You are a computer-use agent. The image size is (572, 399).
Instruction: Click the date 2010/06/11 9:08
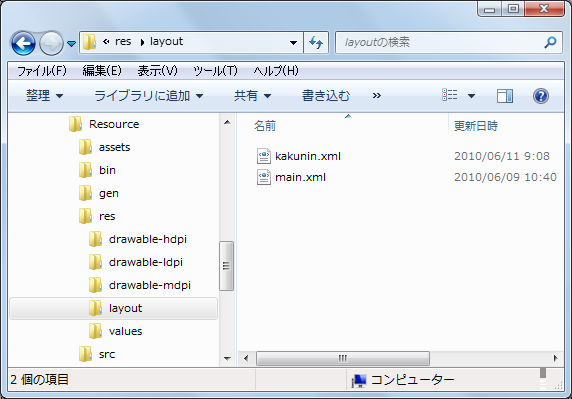(x=502, y=156)
